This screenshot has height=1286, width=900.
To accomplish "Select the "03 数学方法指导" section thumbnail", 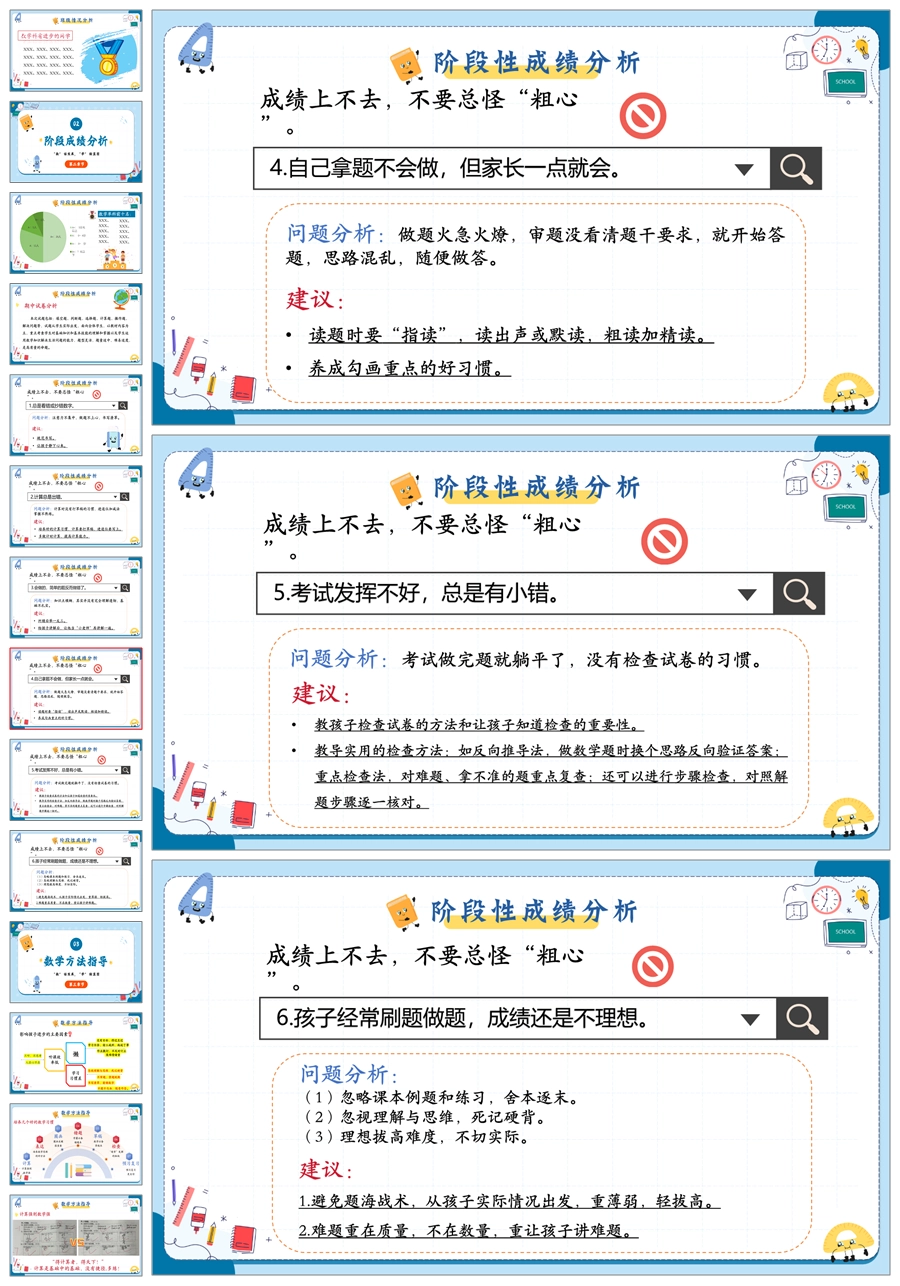I will (x=76, y=961).
